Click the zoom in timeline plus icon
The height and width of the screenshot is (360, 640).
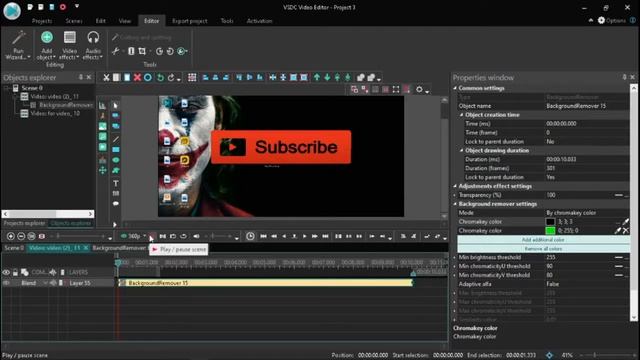point(11,236)
